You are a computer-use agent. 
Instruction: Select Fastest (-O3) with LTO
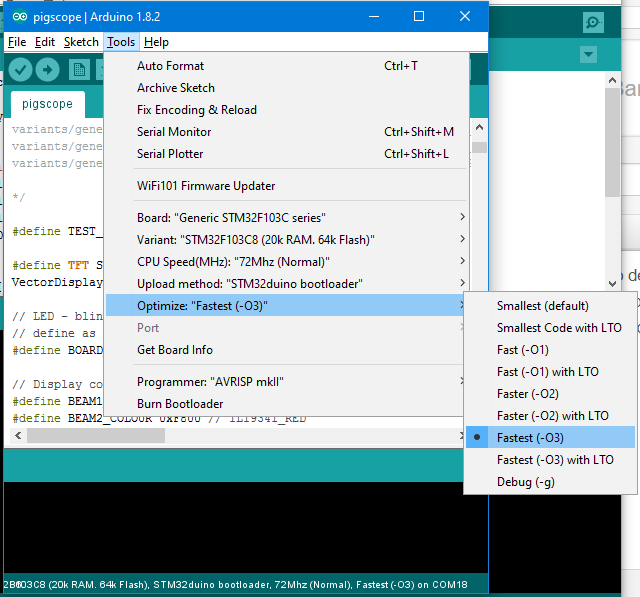550,459
